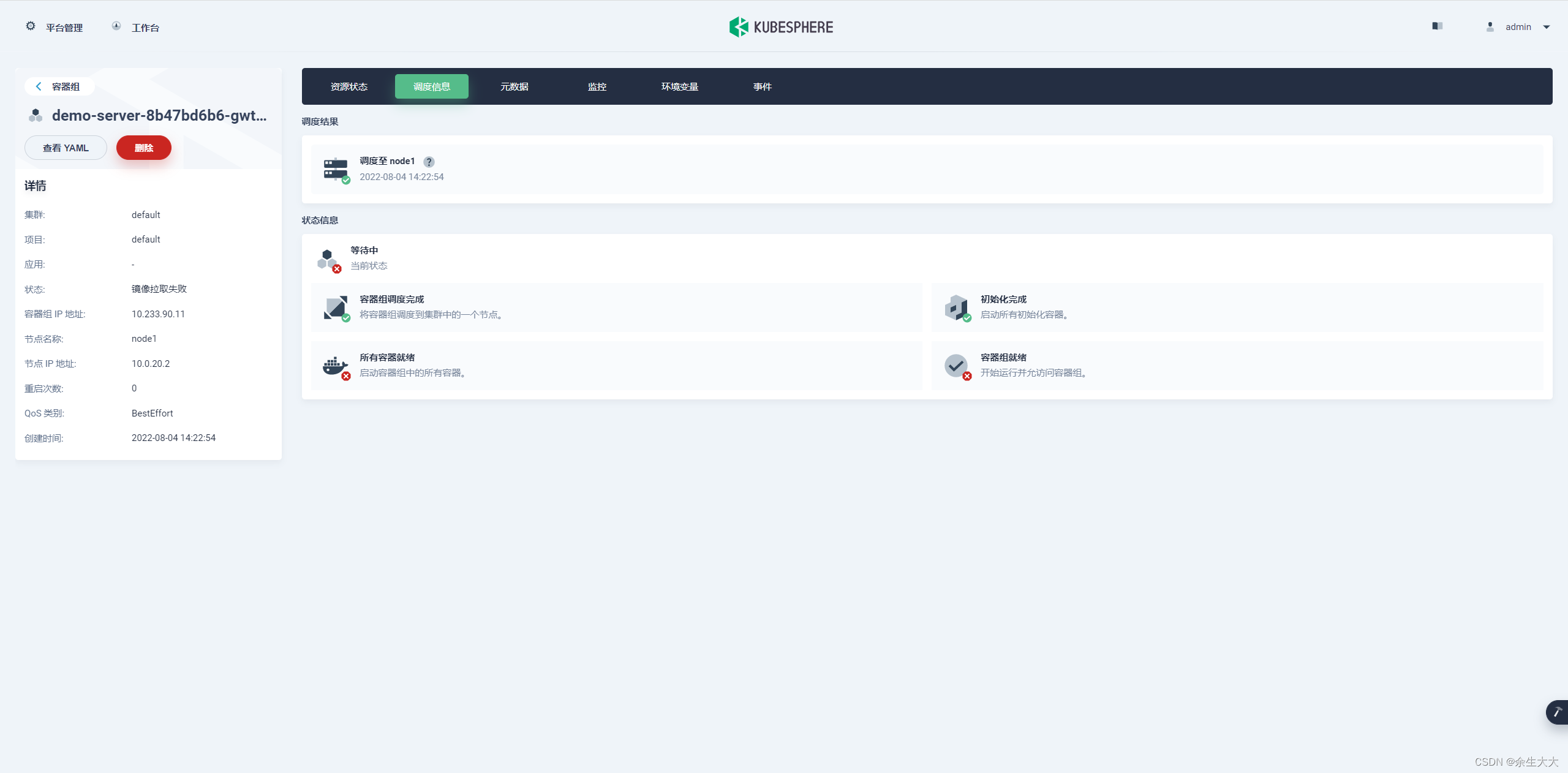This screenshot has height=773, width=1568.
Task: Select the 事件 events tab
Action: (763, 86)
